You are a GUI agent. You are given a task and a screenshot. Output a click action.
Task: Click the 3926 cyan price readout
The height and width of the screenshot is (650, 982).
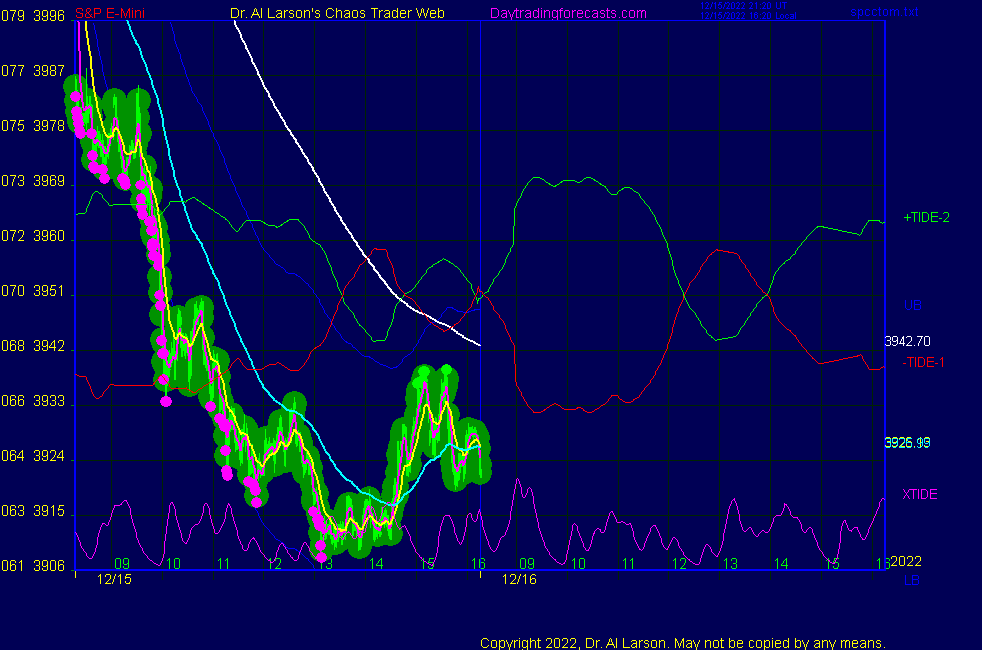(907, 442)
